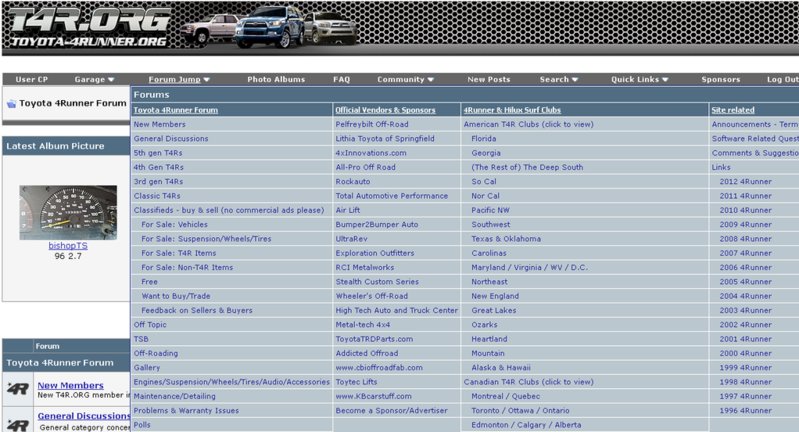
Task: Open 4Runner & Hilux Surf Clubs header
Action: (x=512, y=110)
